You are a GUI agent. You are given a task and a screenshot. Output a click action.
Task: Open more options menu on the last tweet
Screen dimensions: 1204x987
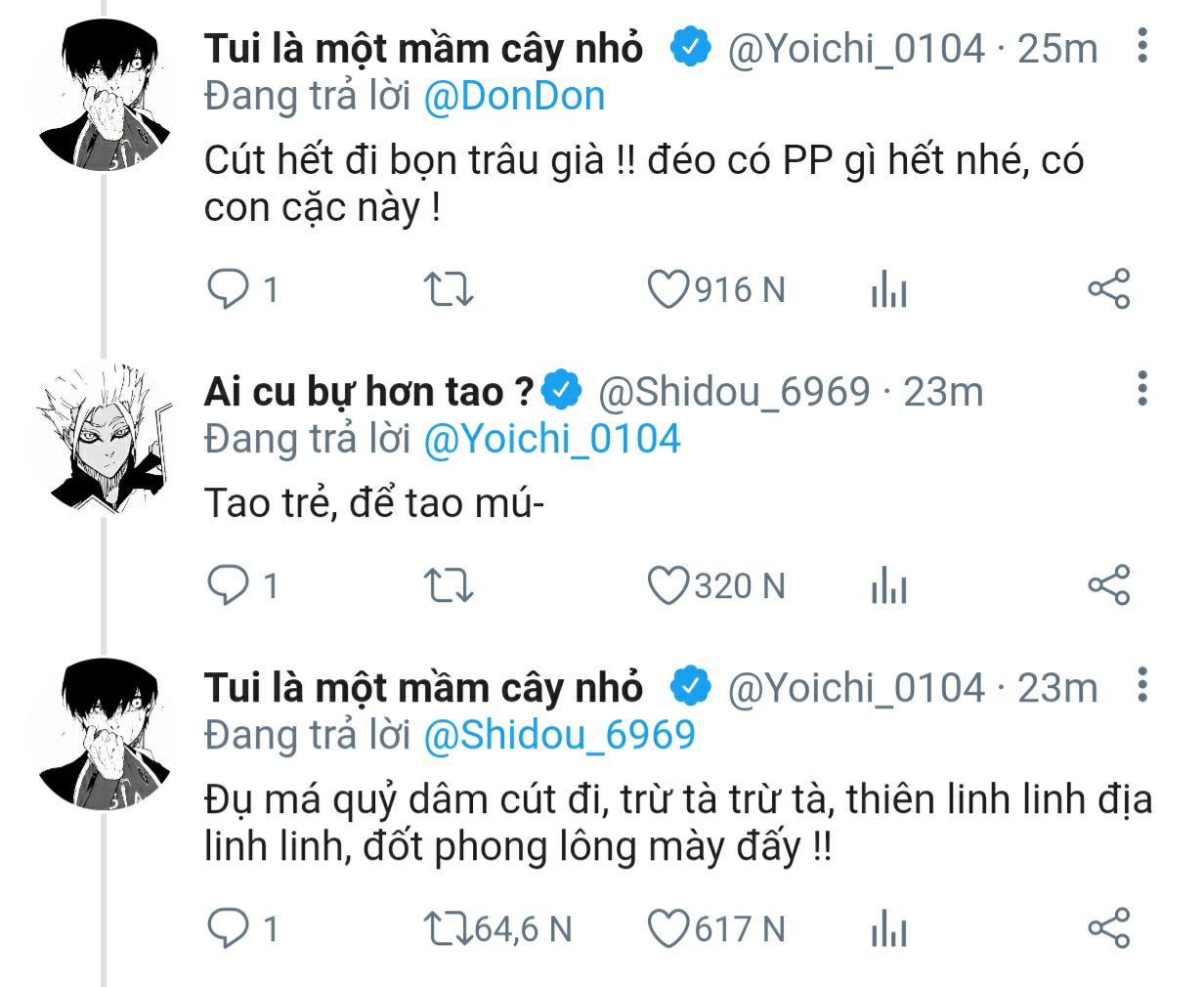point(1141,685)
